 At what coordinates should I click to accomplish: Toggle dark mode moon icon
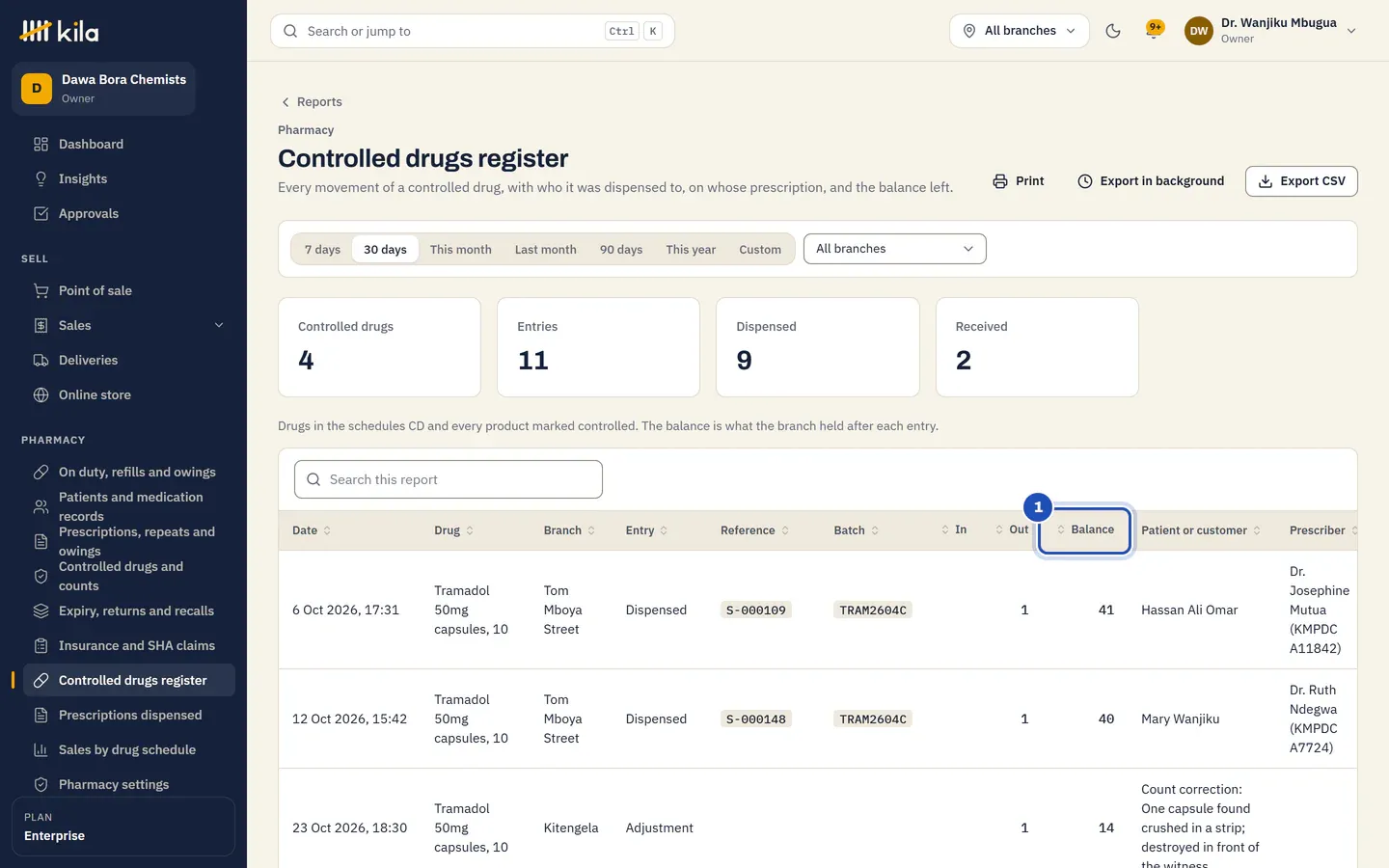tap(1113, 31)
